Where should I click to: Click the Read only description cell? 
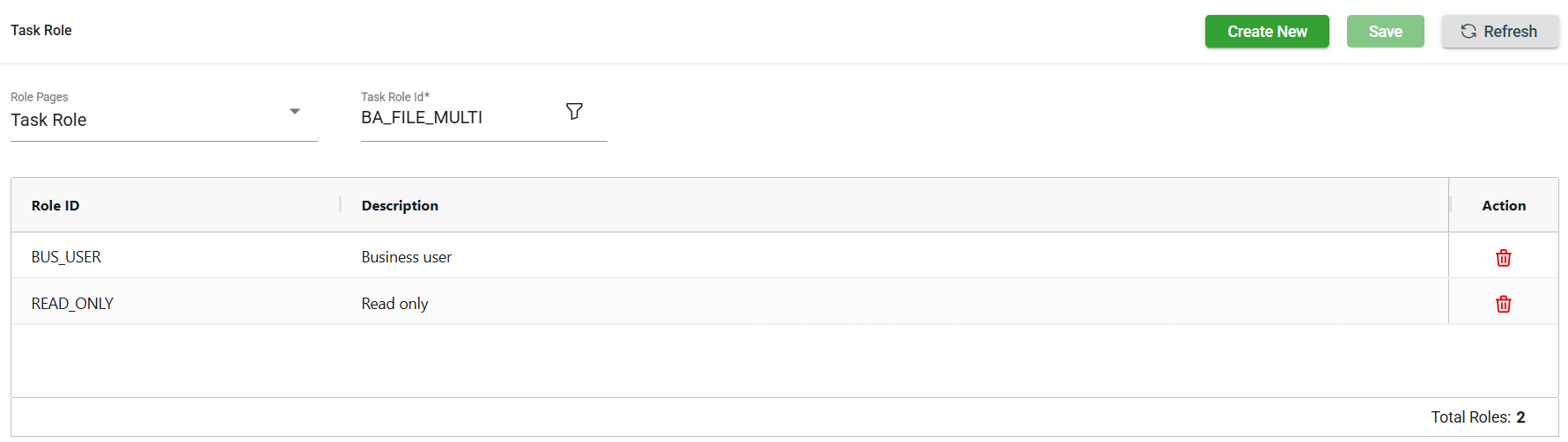click(394, 304)
